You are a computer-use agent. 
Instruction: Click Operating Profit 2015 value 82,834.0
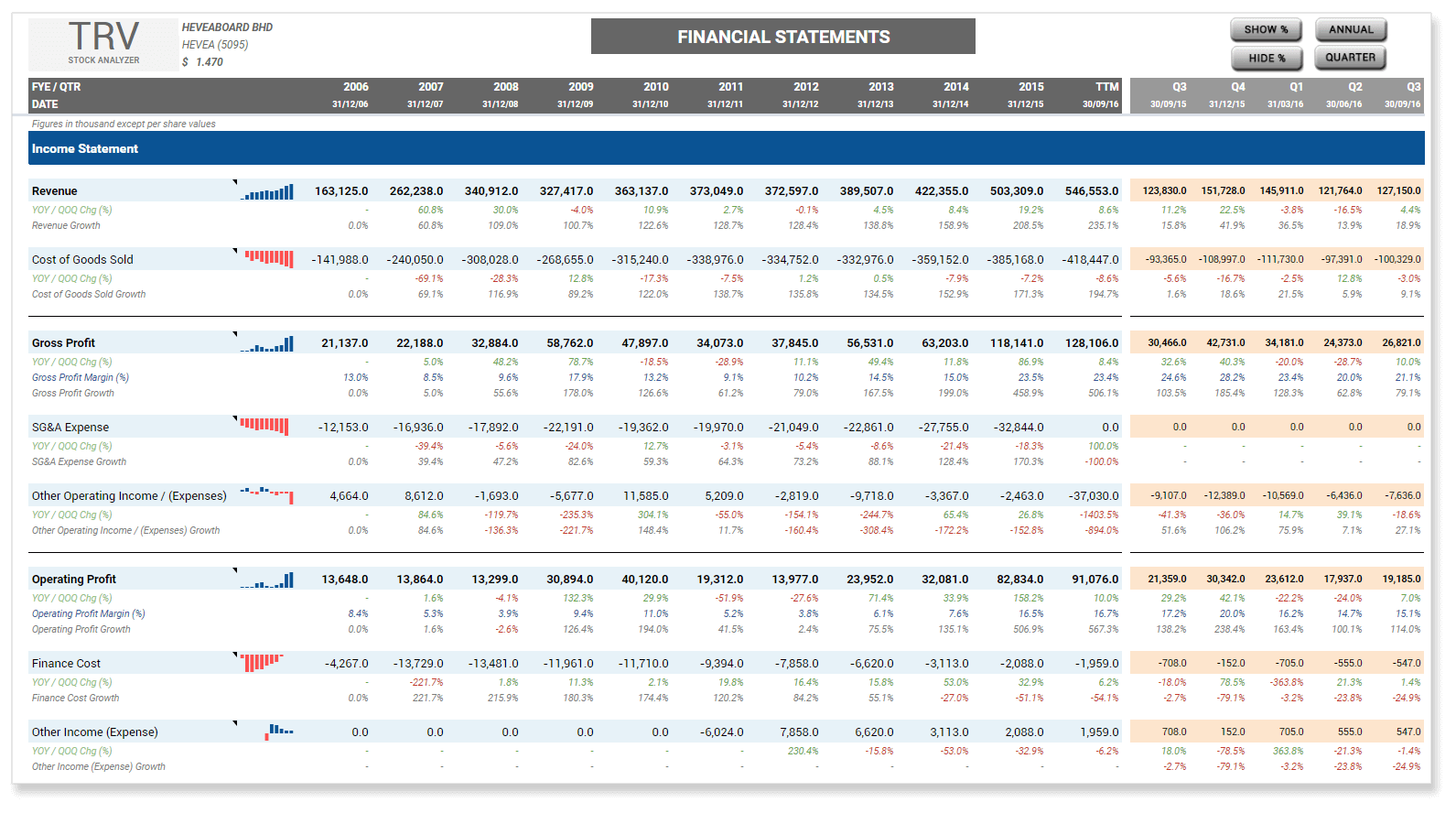coord(1020,580)
